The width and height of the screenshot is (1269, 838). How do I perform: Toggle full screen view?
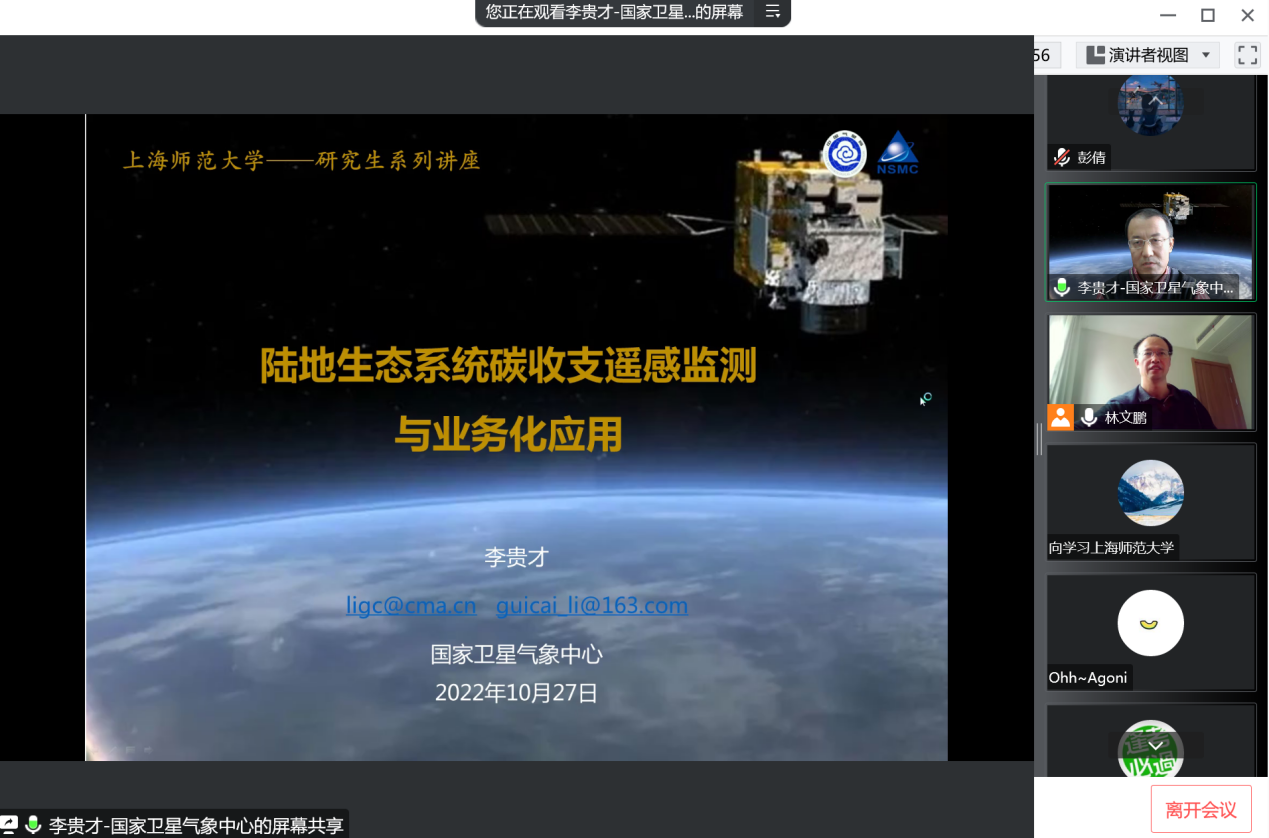(x=1247, y=55)
